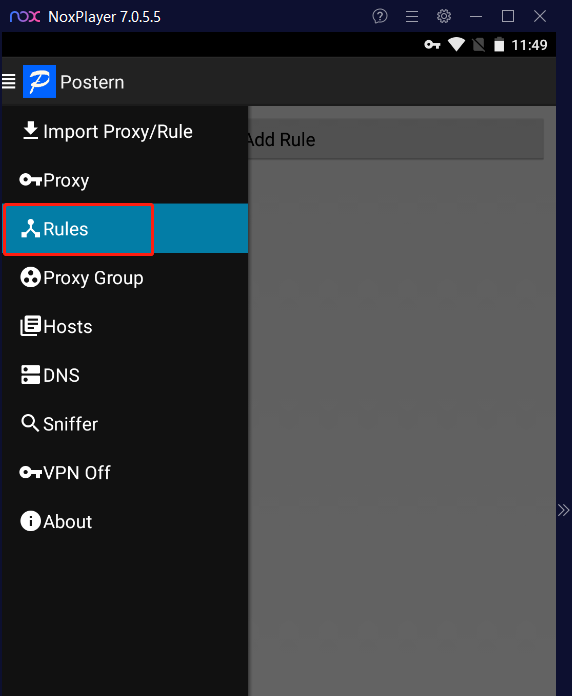Open Import Proxy/Rule menu entry
572x696 pixels.
coord(125,131)
